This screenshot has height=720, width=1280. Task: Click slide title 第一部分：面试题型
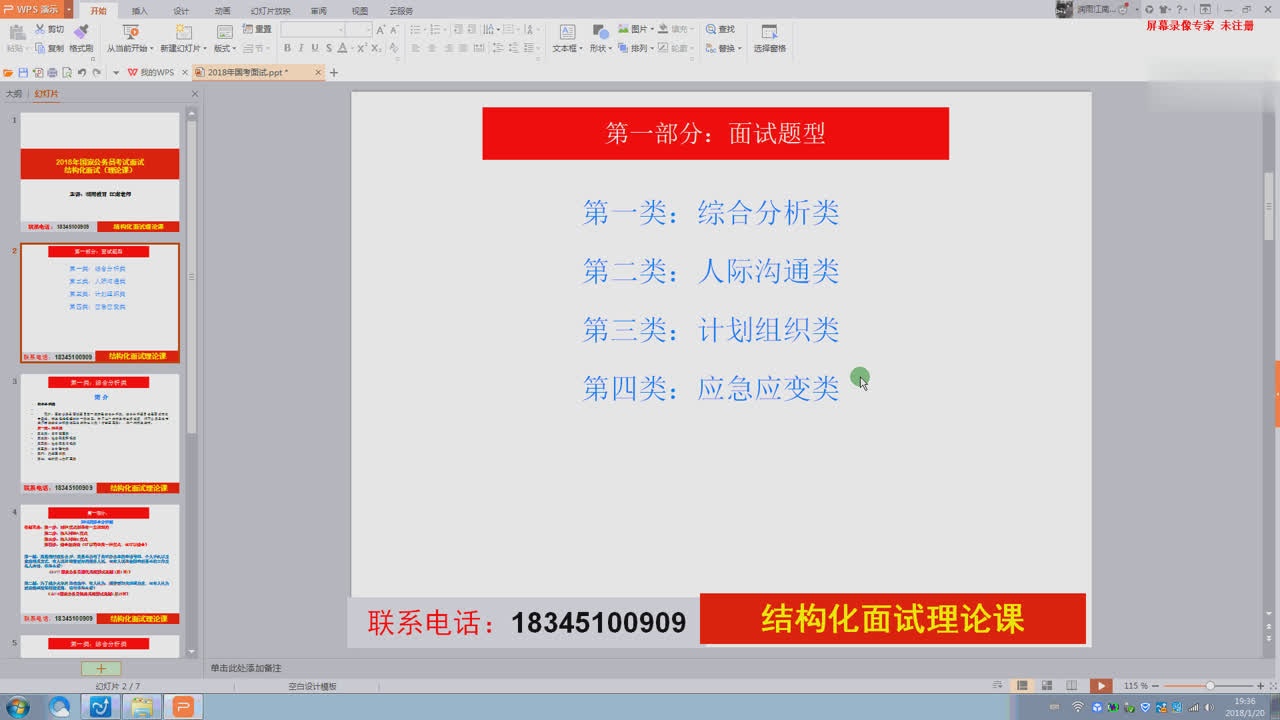pyautogui.click(x=715, y=133)
